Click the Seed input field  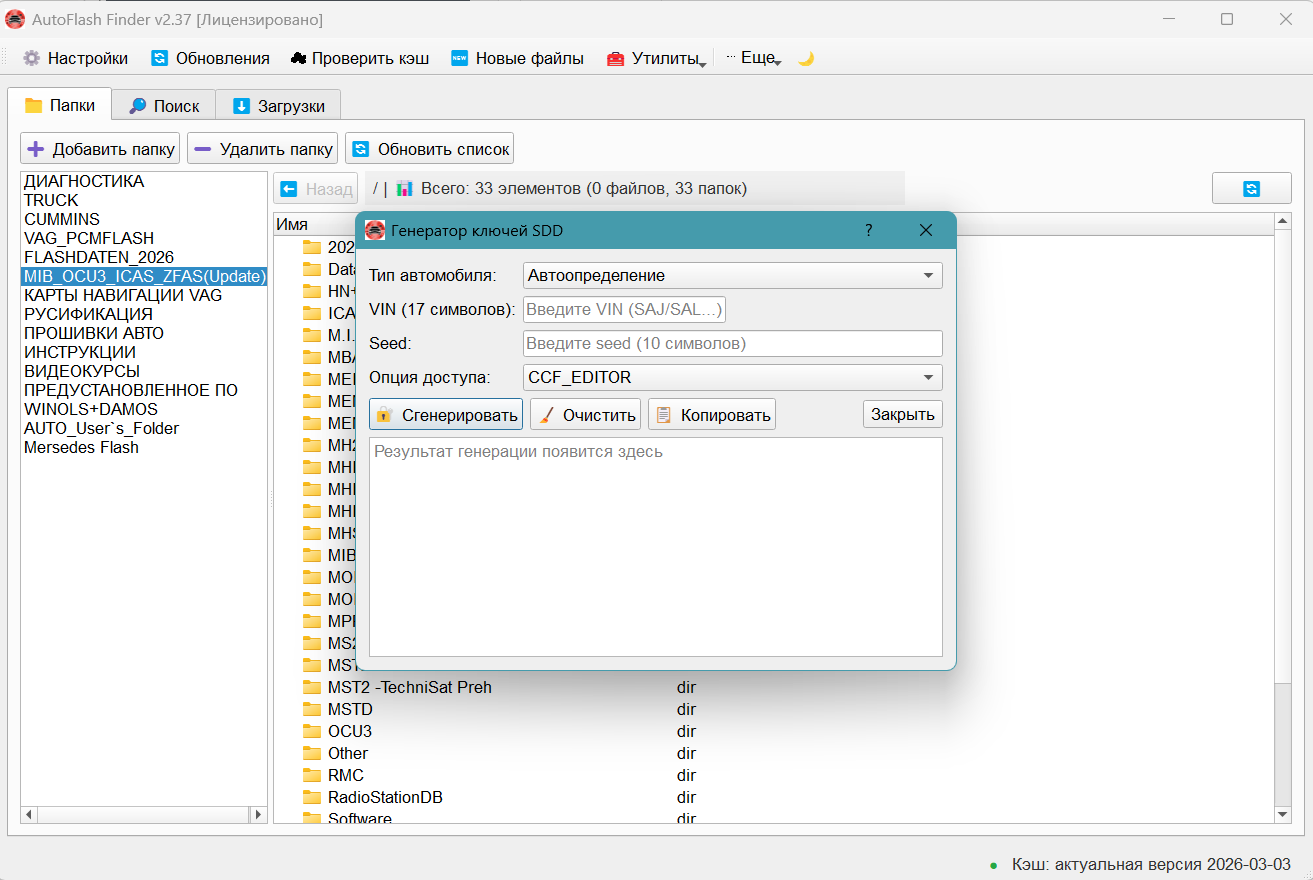[733, 343]
